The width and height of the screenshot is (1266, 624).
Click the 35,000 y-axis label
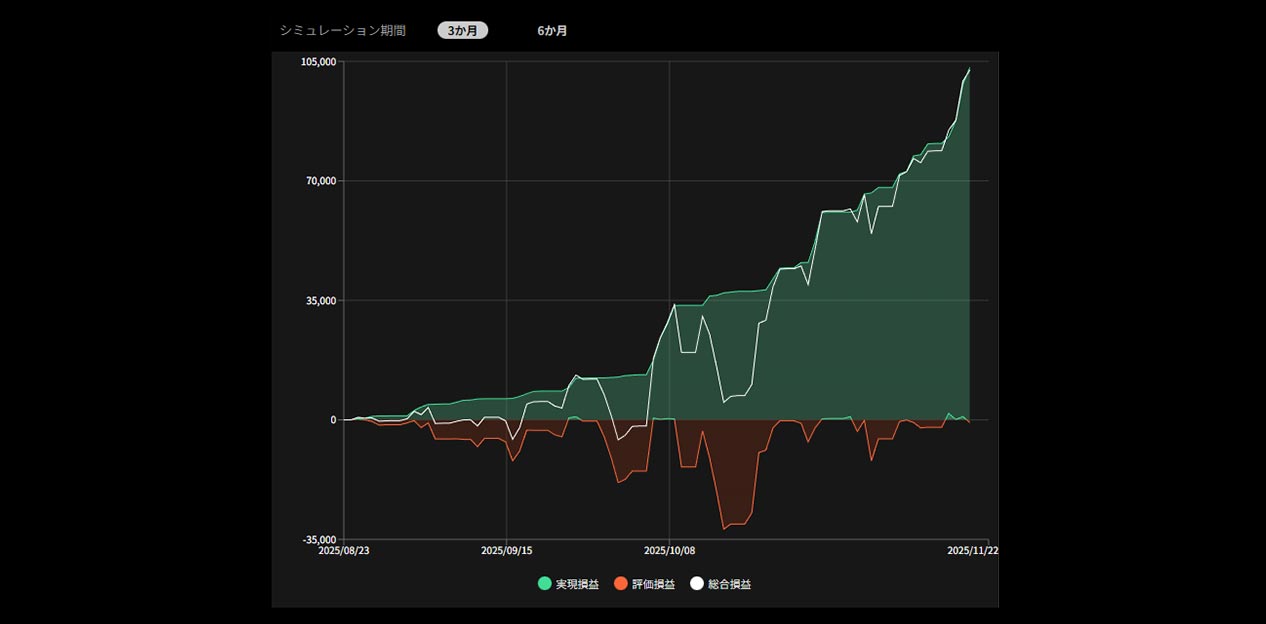coord(320,300)
